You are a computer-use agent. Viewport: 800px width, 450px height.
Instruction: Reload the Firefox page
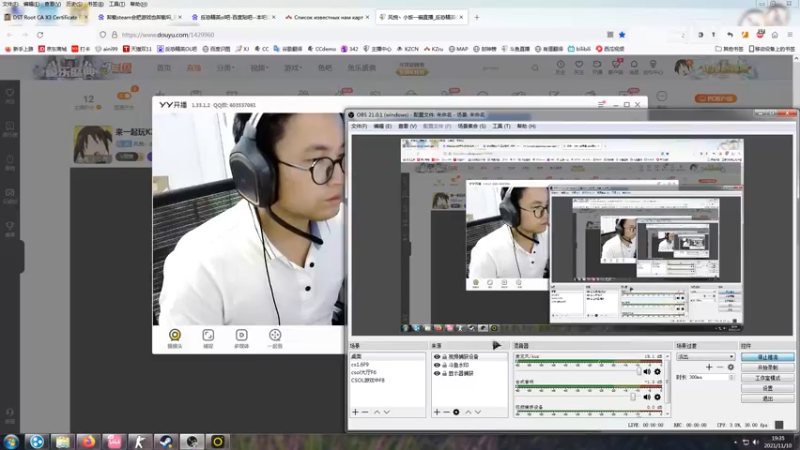click(40, 35)
